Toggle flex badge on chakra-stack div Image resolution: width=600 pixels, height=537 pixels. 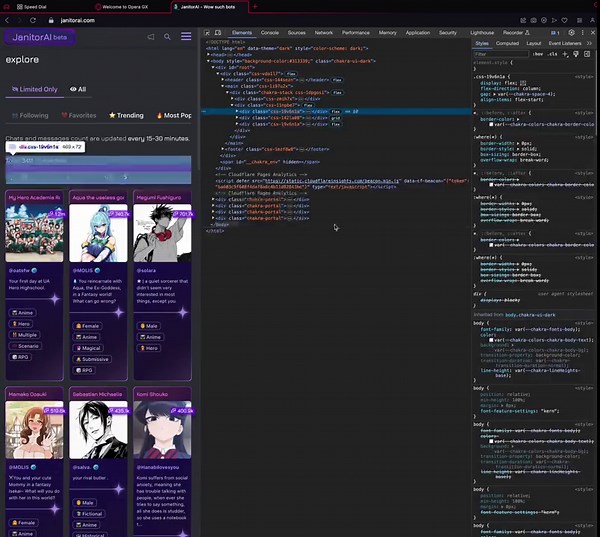pyautogui.click(x=337, y=93)
